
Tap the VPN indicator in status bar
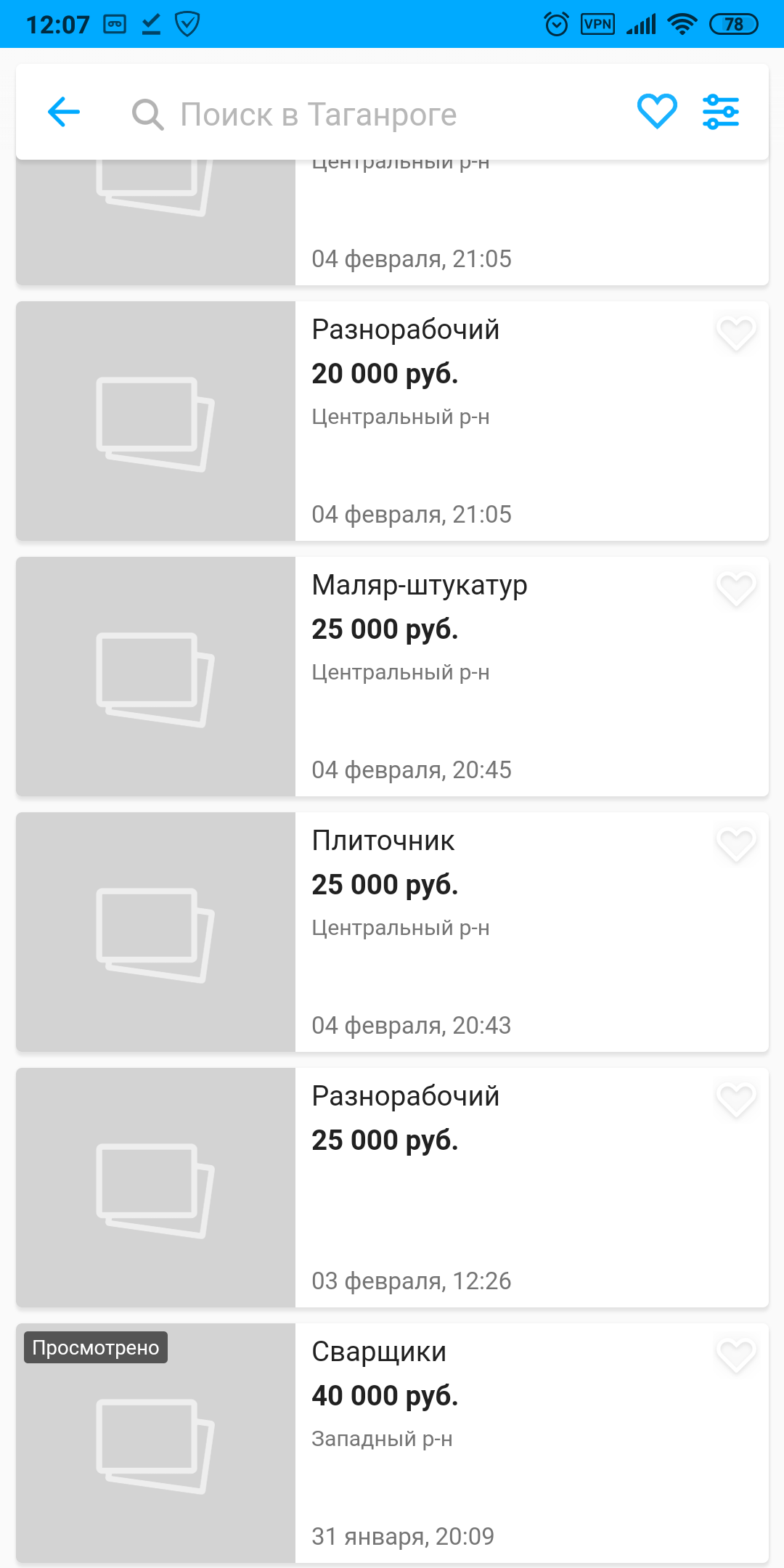tap(597, 25)
